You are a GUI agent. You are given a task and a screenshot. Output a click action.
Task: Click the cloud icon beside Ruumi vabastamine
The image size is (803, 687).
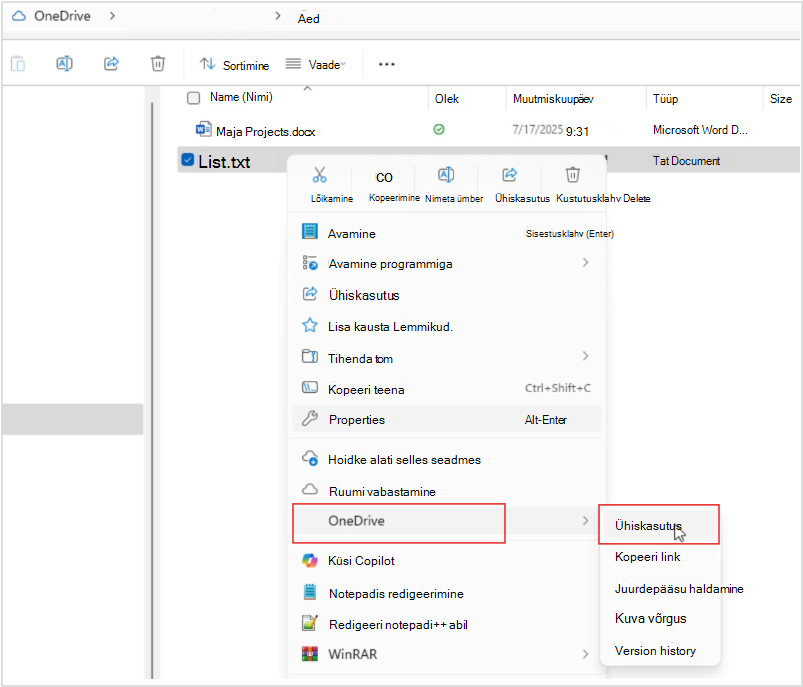pyautogui.click(x=310, y=489)
